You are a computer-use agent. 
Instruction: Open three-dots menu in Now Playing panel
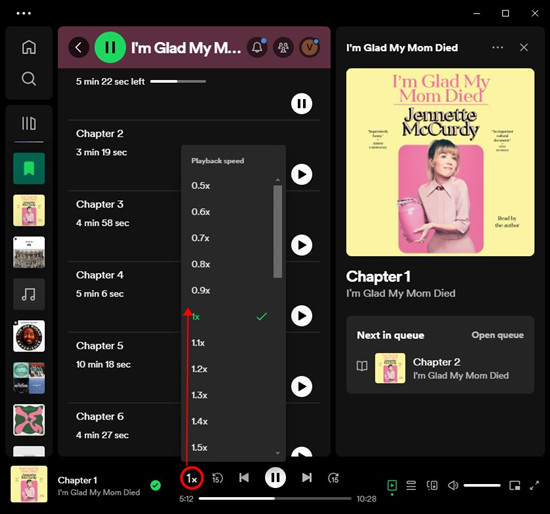coord(497,47)
